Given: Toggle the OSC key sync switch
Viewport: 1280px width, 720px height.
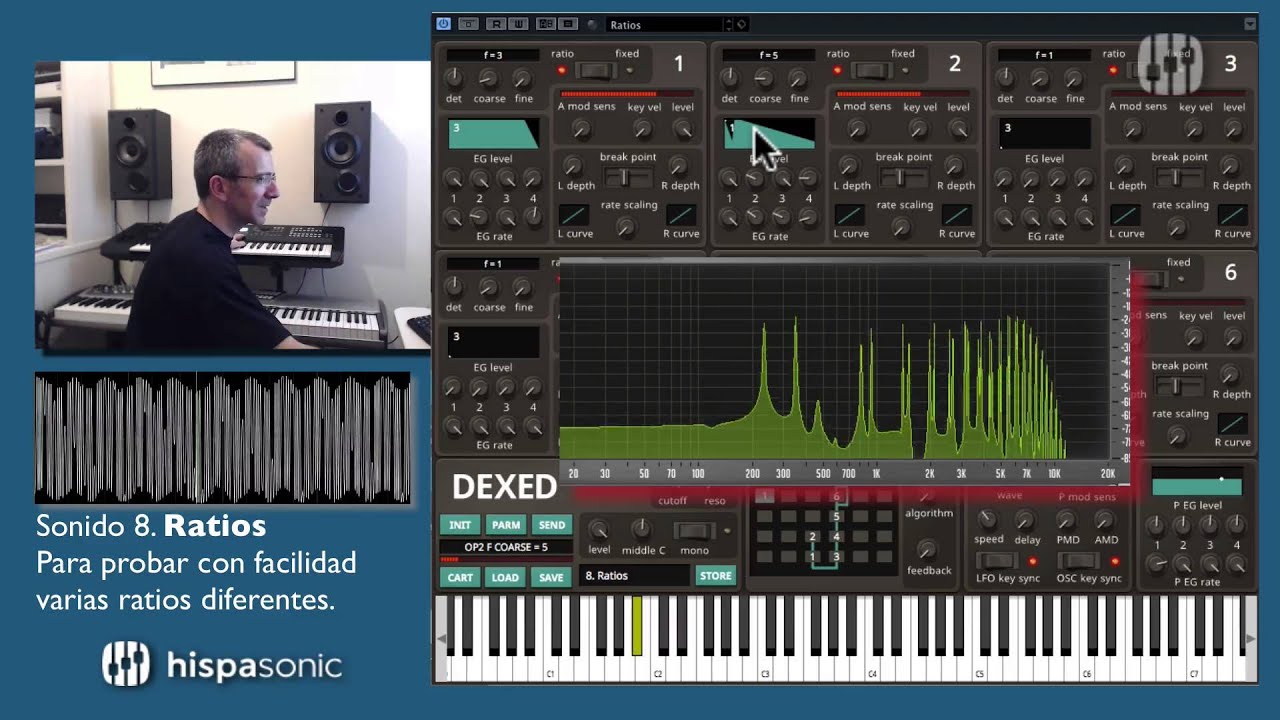Looking at the screenshot, I should point(1078,561).
